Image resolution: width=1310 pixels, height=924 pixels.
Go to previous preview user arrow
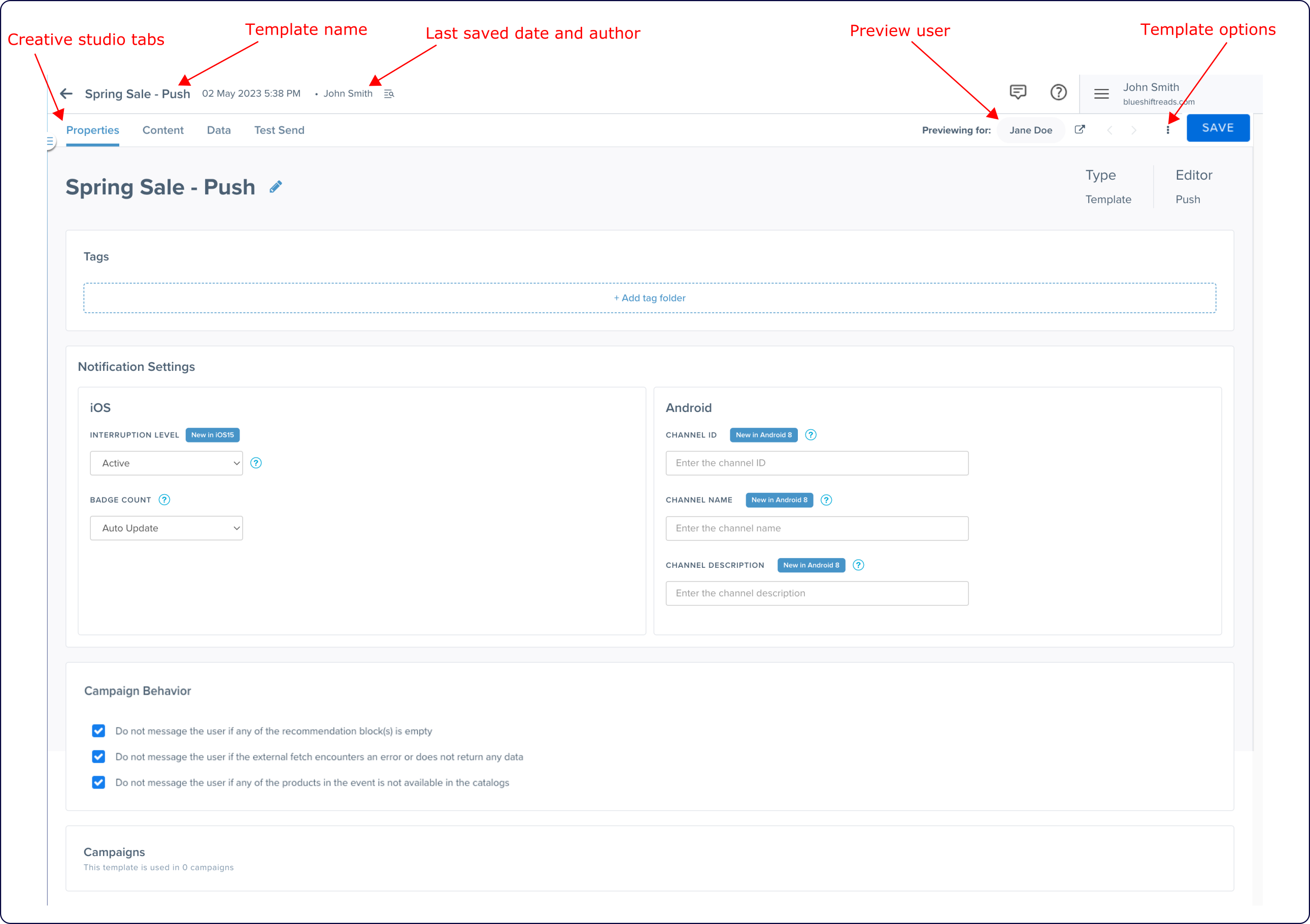coord(1109,130)
